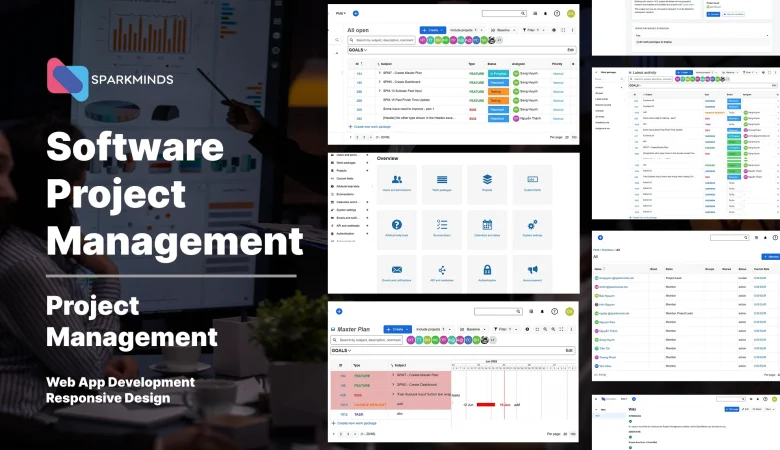The image size is (780, 450).
Task: Focus subject search field in Master Plan panel
Action: point(367,340)
